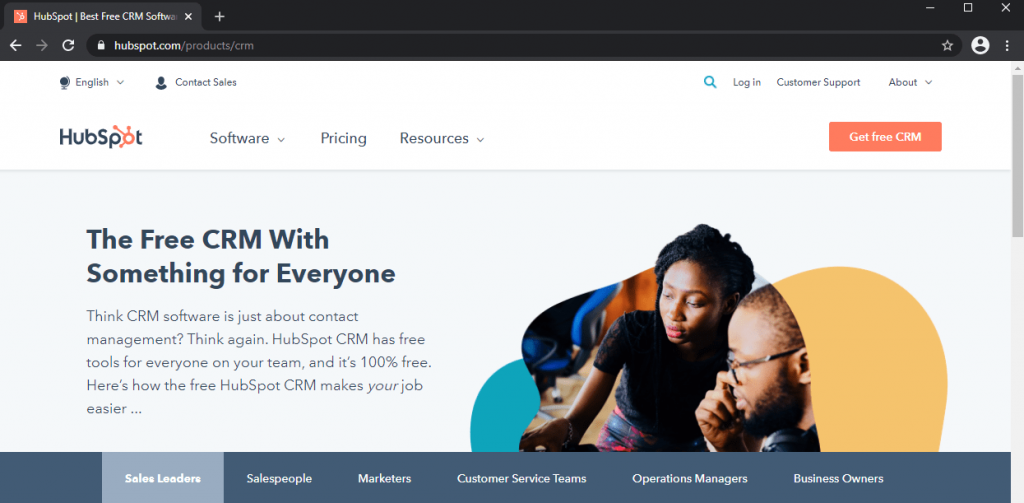Screen dimensions: 1024x503
Task: Switch to the Salespeople tab
Action: [279, 478]
